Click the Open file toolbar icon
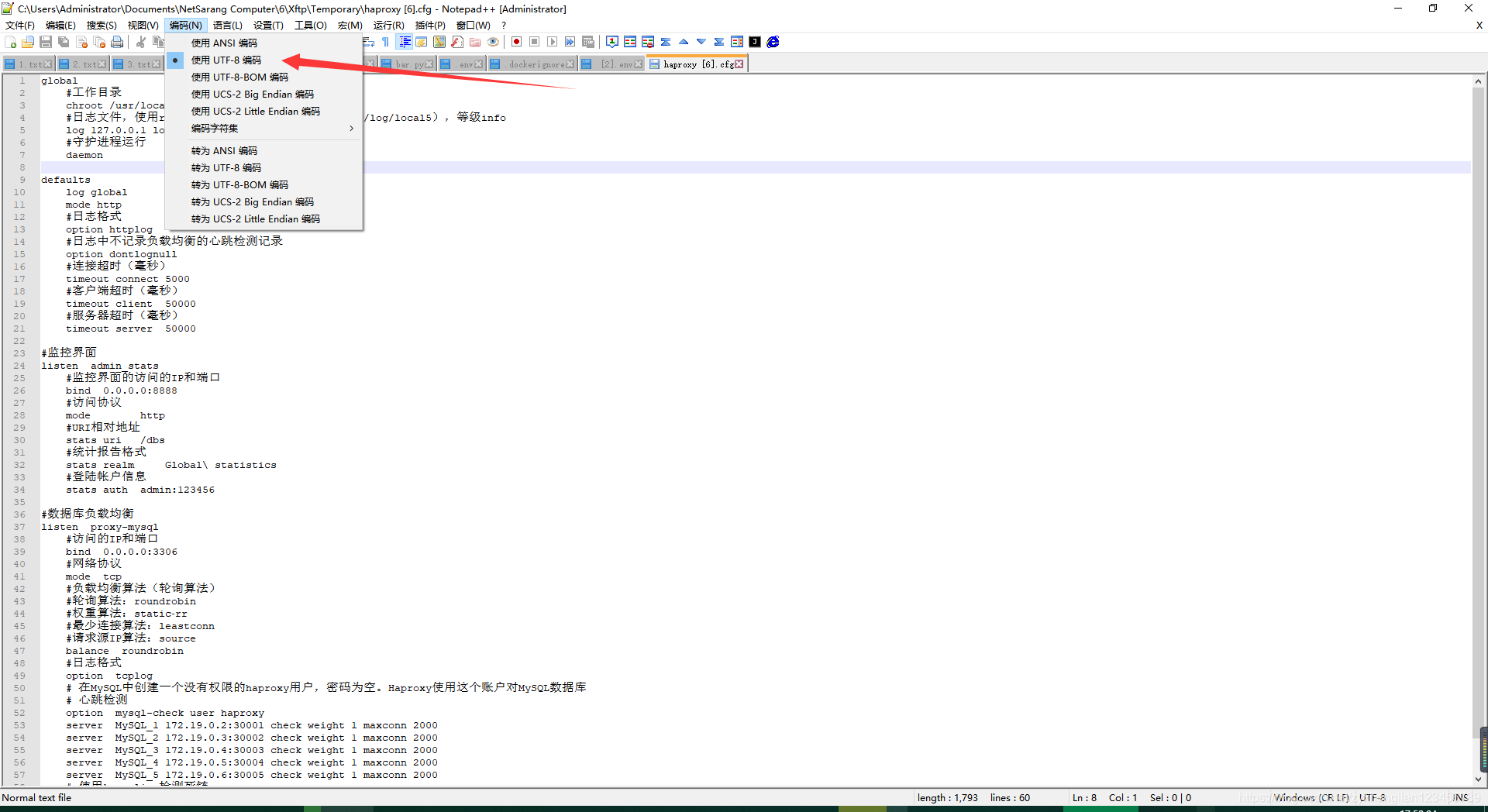The width and height of the screenshot is (1488, 812). (x=28, y=42)
